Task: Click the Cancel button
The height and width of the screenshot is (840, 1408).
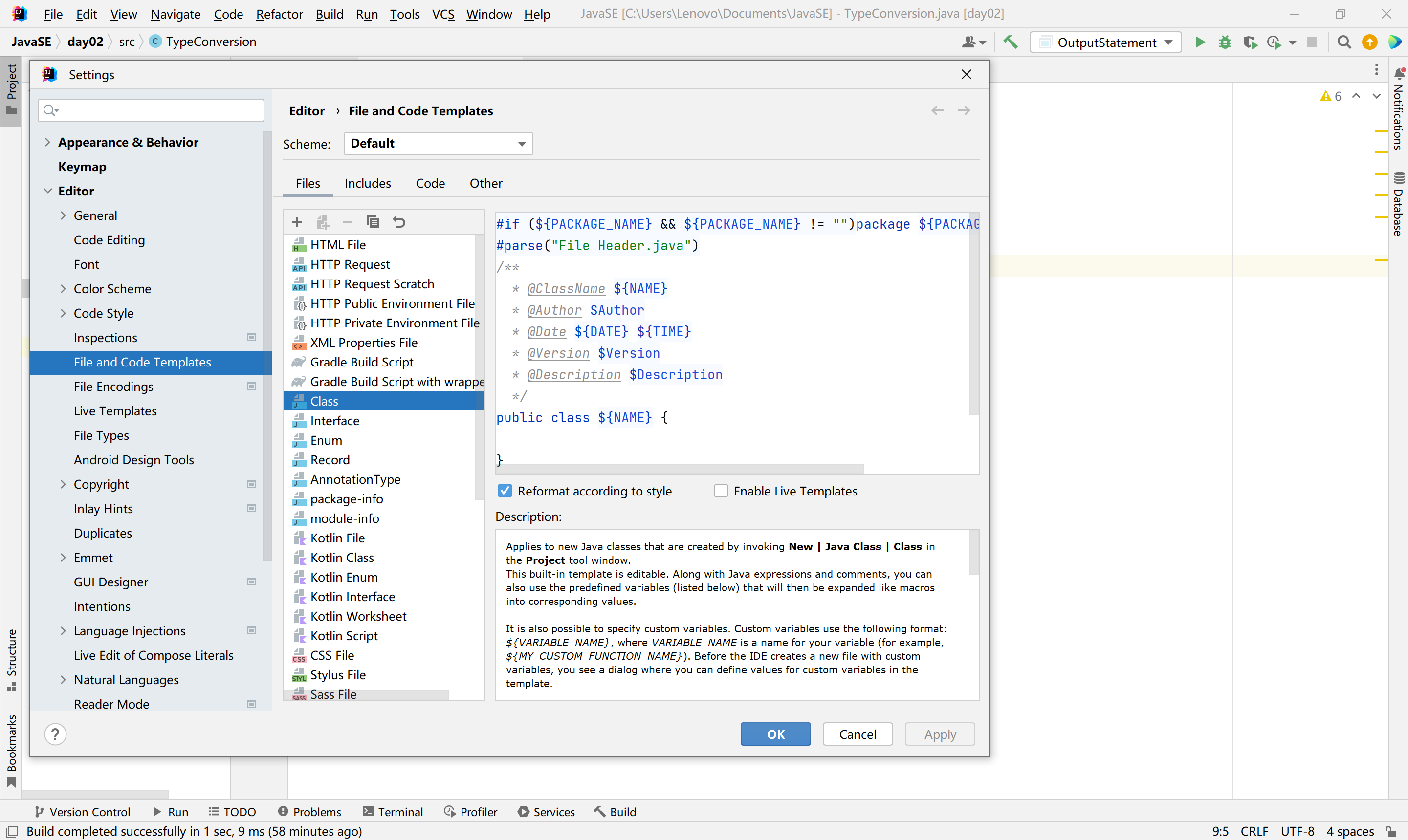Action: point(857,734)
